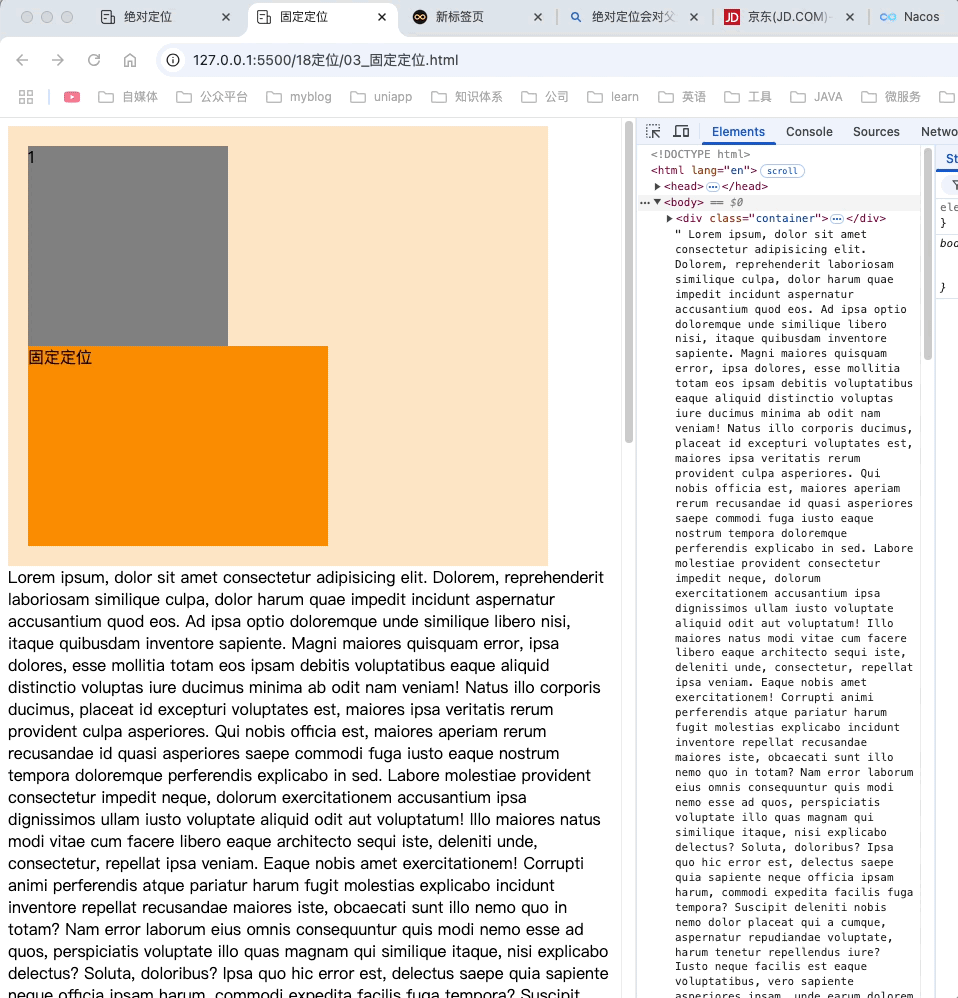Close the 固定定位 browser tab

[382, 17]
